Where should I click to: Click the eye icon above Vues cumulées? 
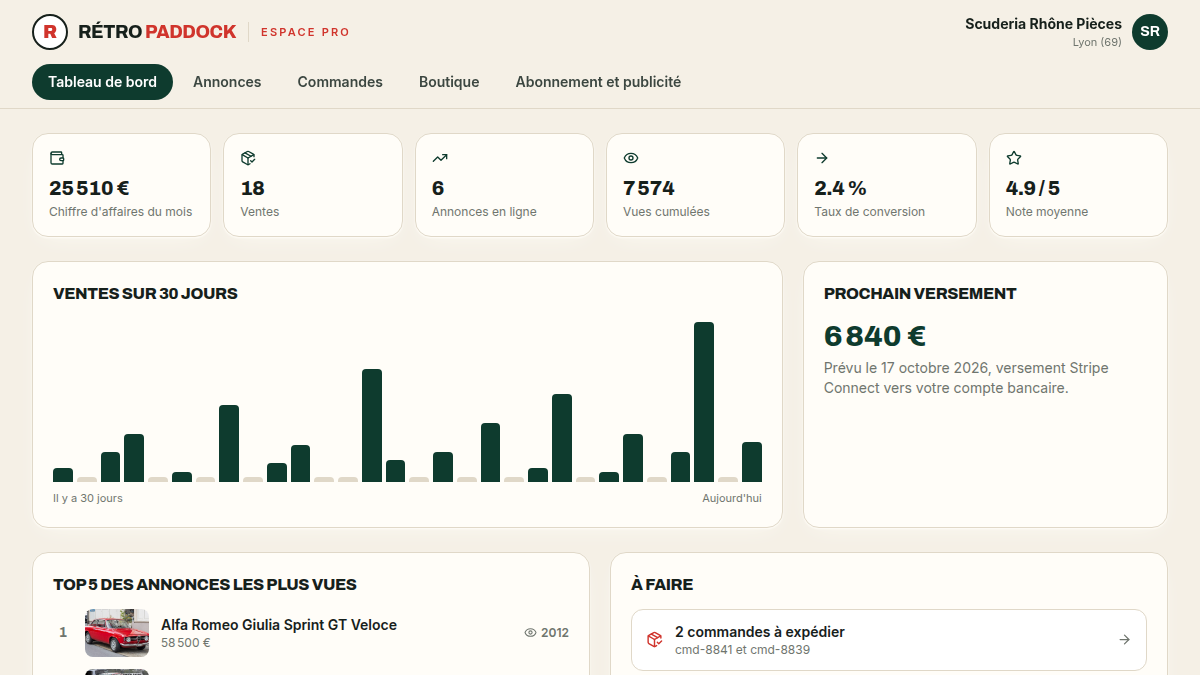[631, 158]
